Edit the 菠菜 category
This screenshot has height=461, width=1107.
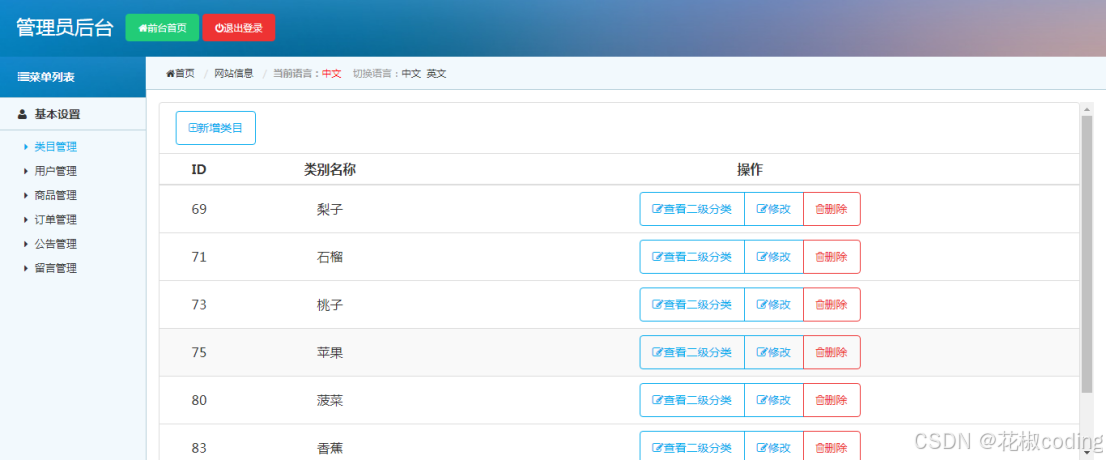pos(774,400)
